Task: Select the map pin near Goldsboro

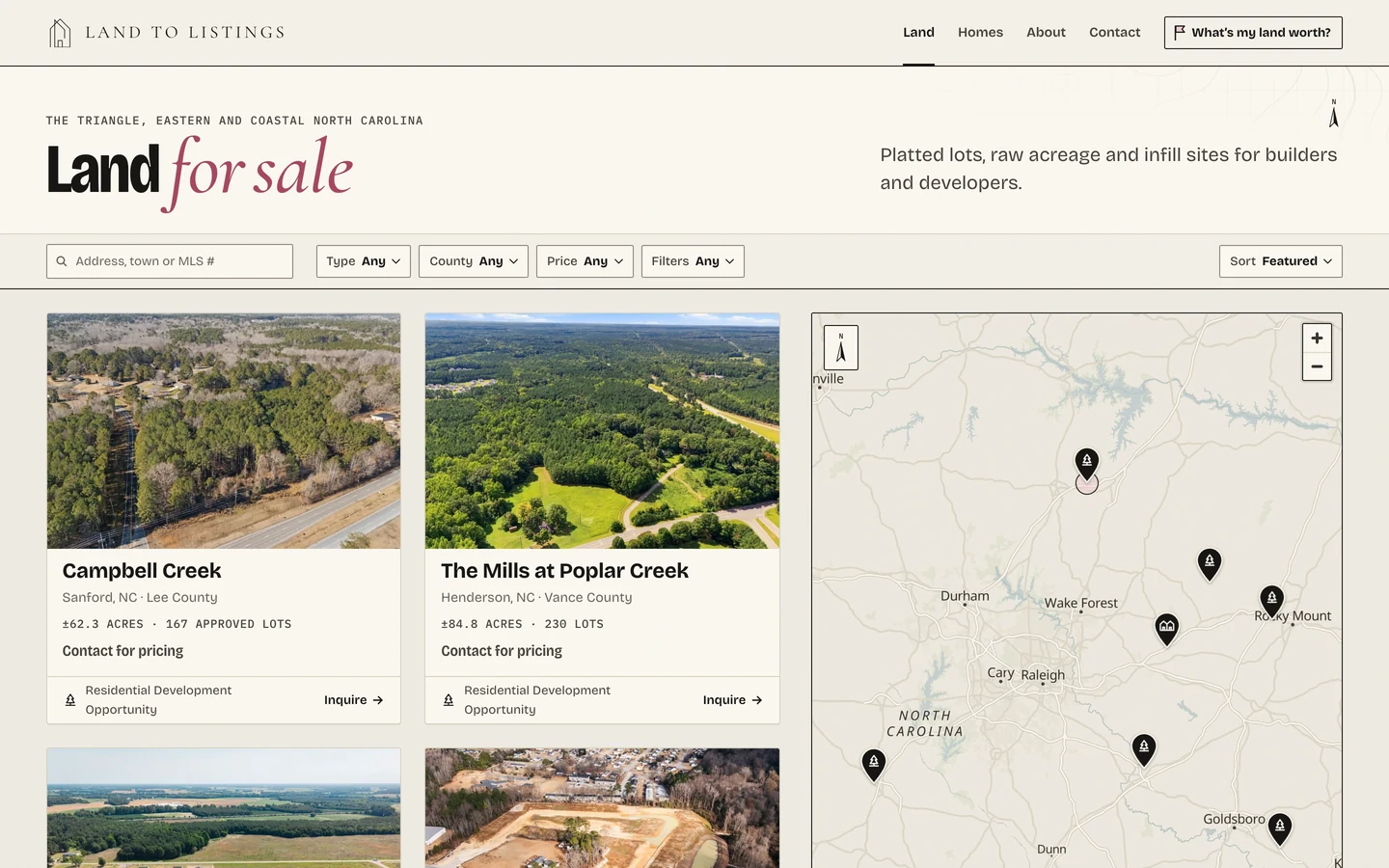Action: [1280, 828]
